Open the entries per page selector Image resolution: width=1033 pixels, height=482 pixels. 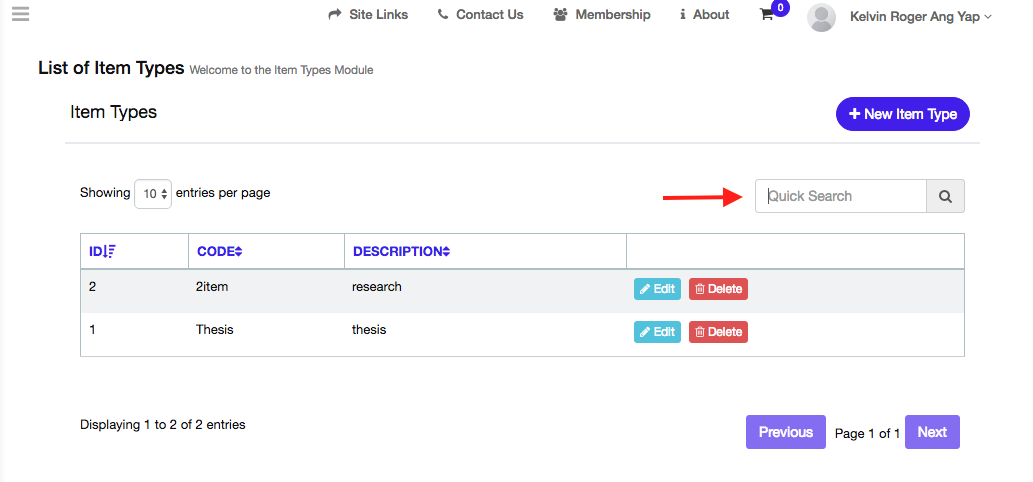coord(153,194)
